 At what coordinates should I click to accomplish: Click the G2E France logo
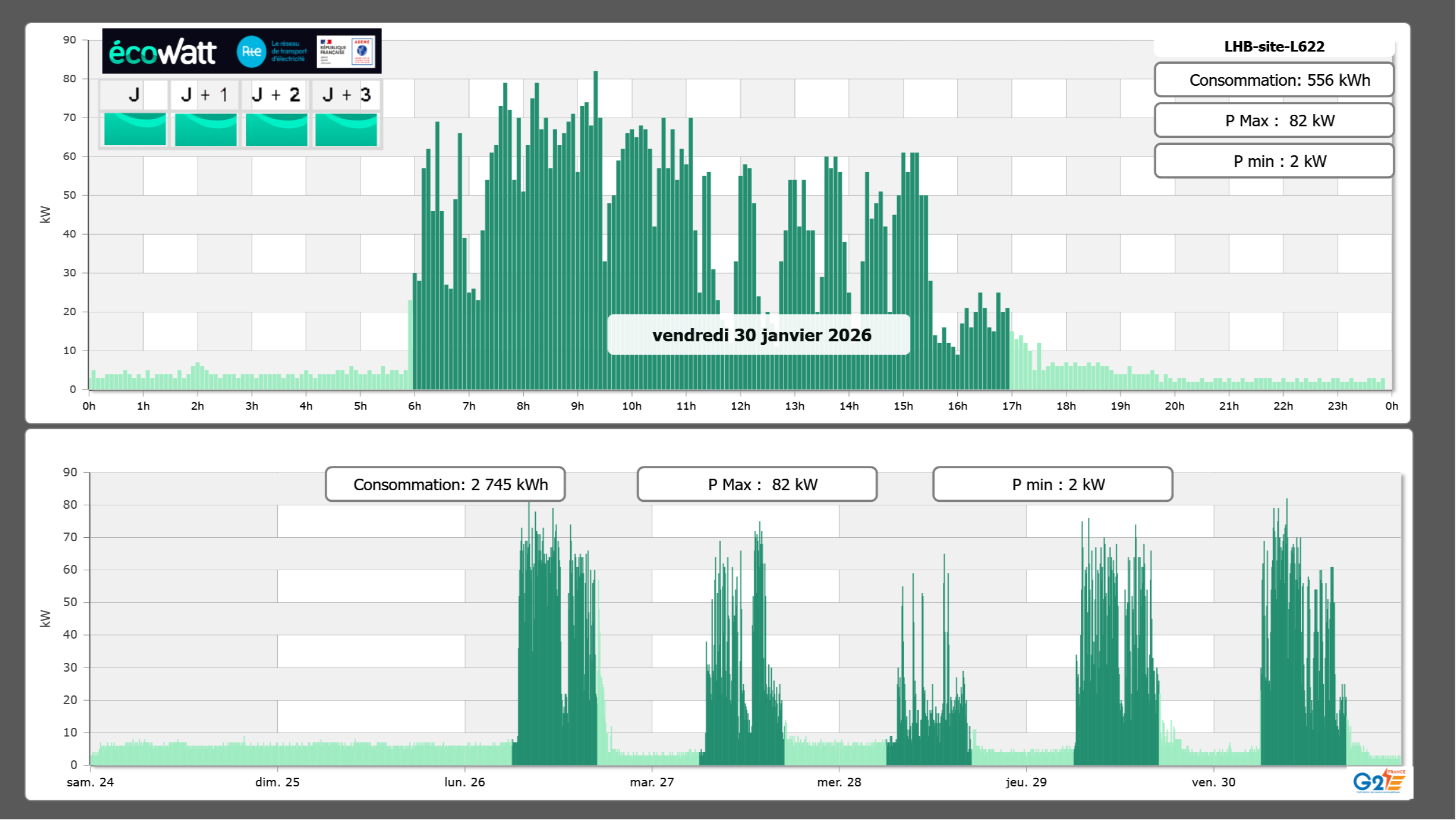point(1378,781)
